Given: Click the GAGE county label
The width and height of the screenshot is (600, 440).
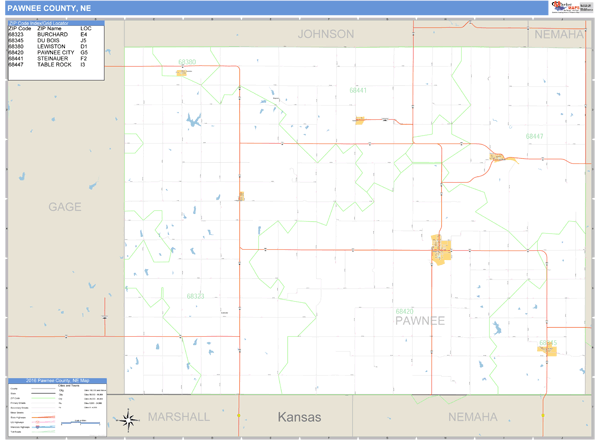Looking at the screenshot, I should [x=65, y=207].
